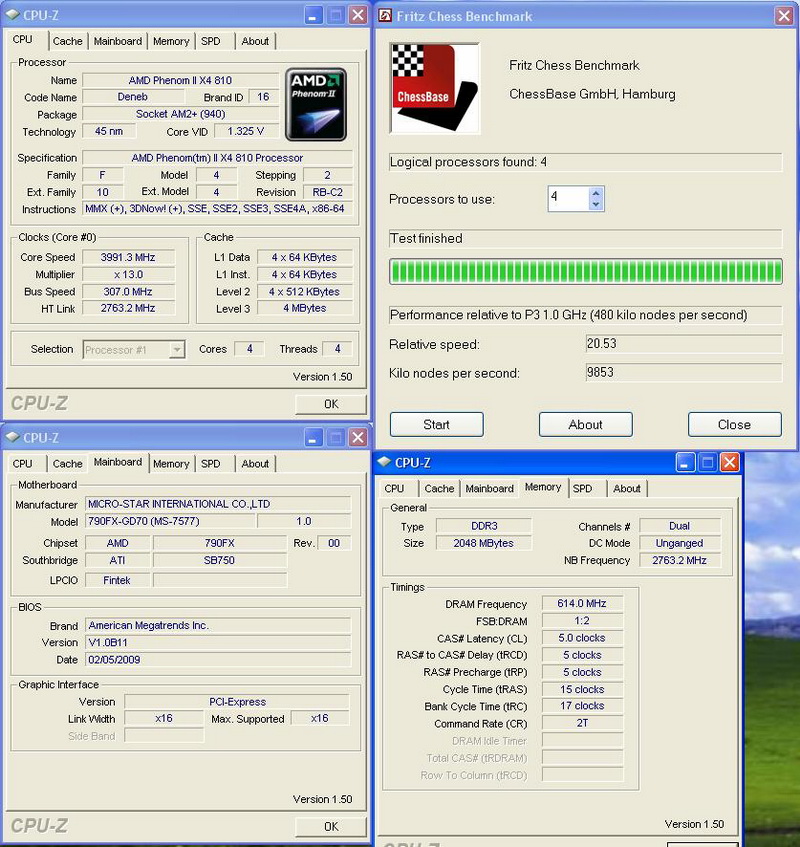Viewport: 800px width, 847px height.
Task: Click the ChessBase logo in Fritz Chess Benchmark
Action: (x=435, y=89)
